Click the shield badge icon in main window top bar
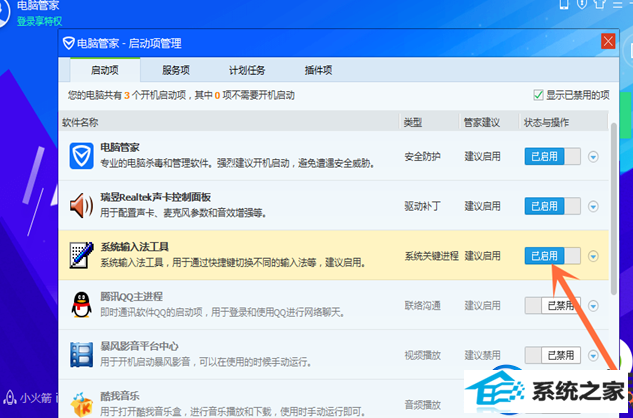633x418 pixels. tap(582, 4)
